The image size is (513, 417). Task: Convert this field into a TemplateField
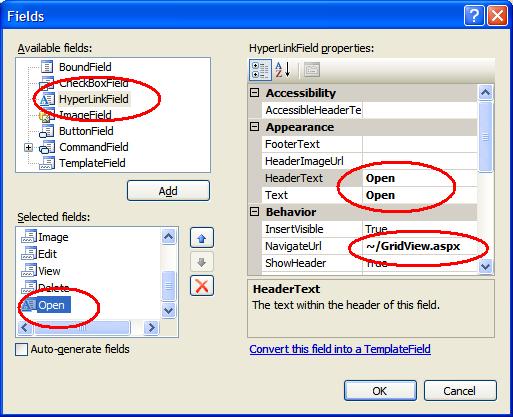tap(340, 349)
